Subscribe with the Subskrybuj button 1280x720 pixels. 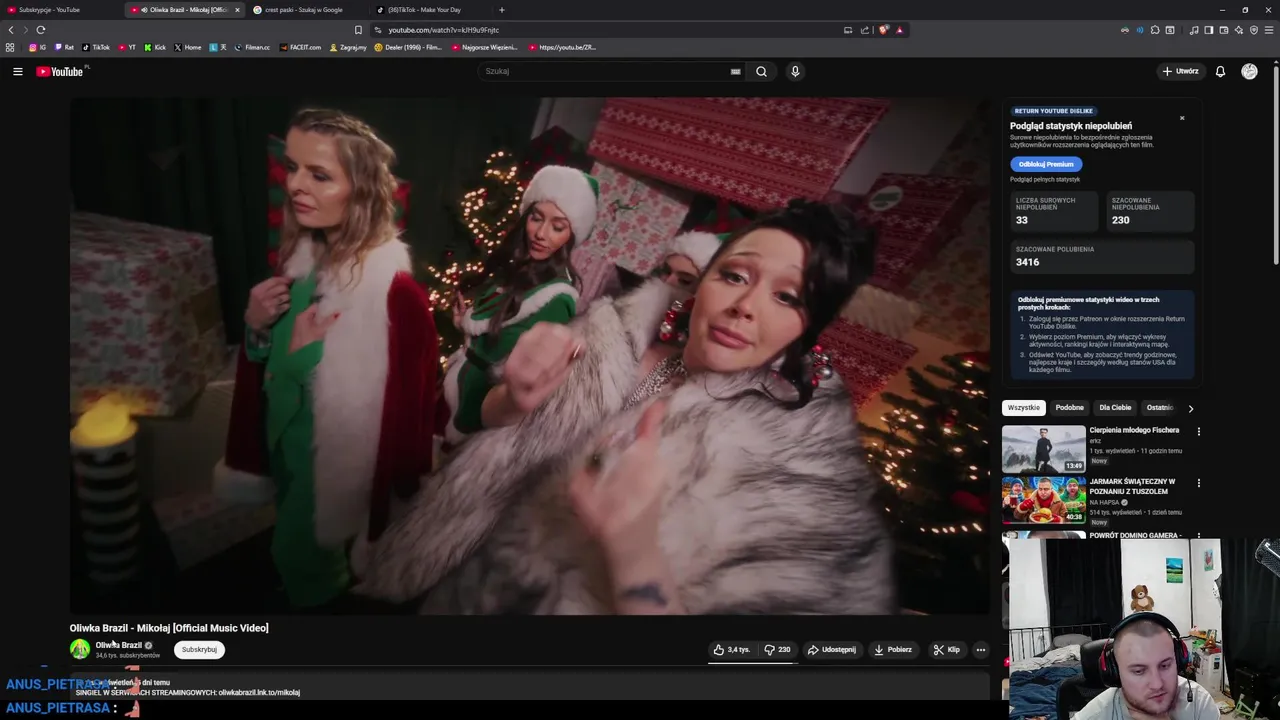pyautogui.click(x=199, y=649)
